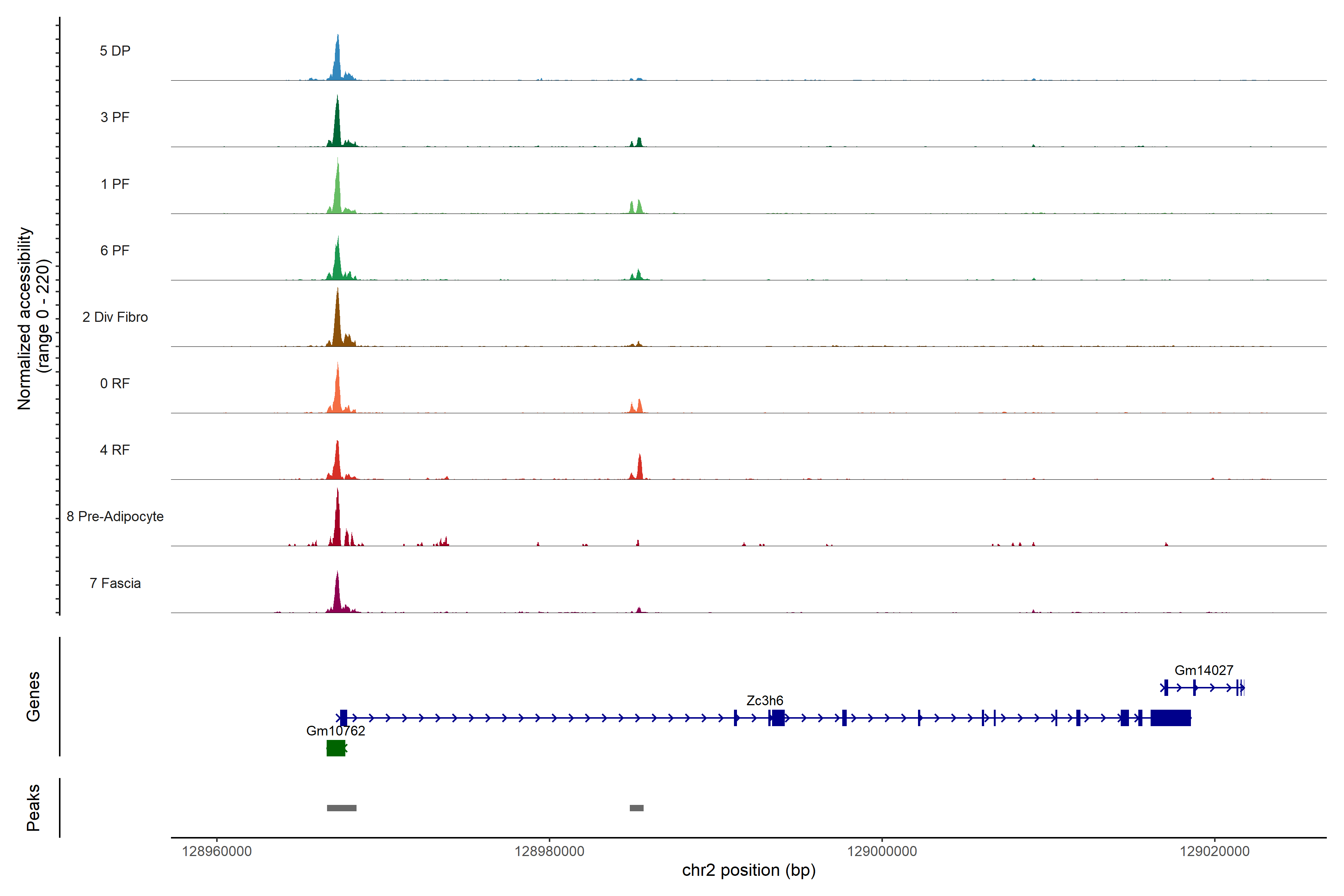
Task: Click the Gm10762 gene label
Action: click(x=335, y=731)
